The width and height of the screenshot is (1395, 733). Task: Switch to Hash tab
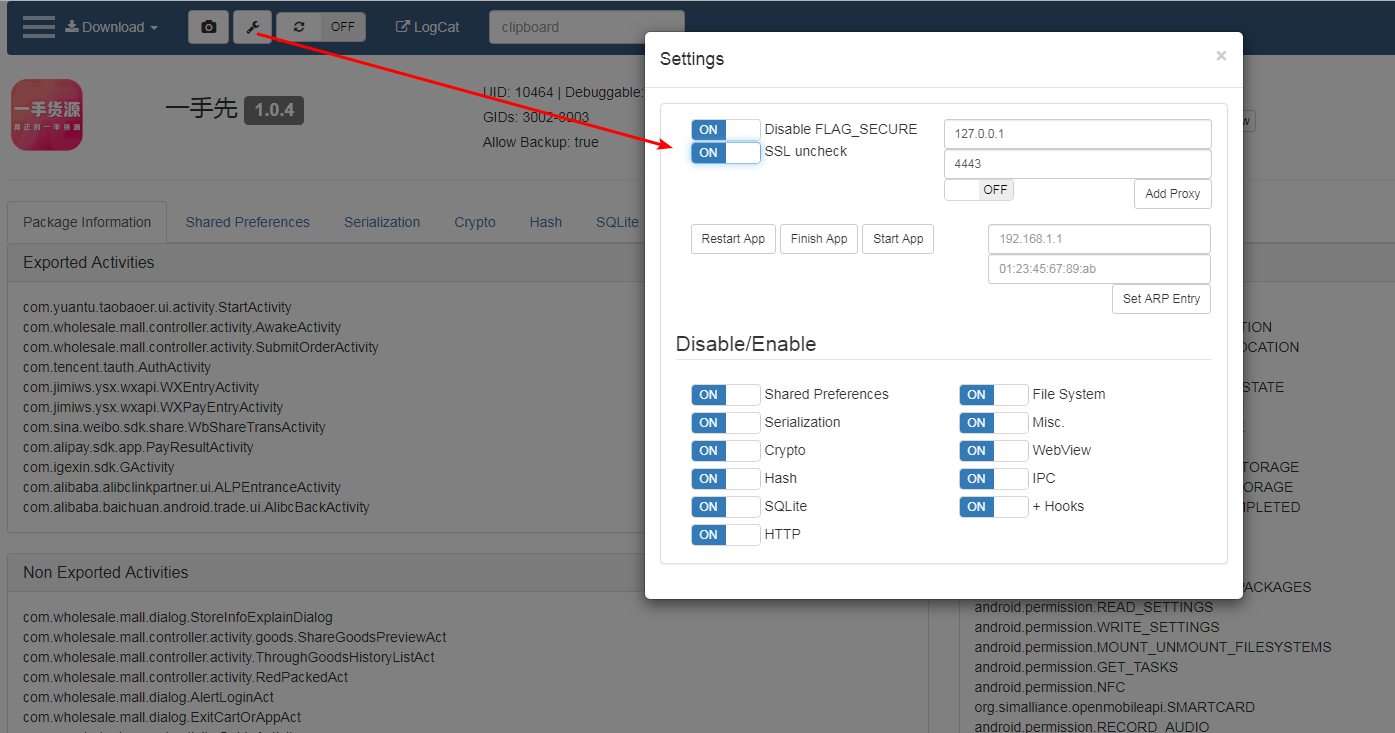[x=546, y=222]
